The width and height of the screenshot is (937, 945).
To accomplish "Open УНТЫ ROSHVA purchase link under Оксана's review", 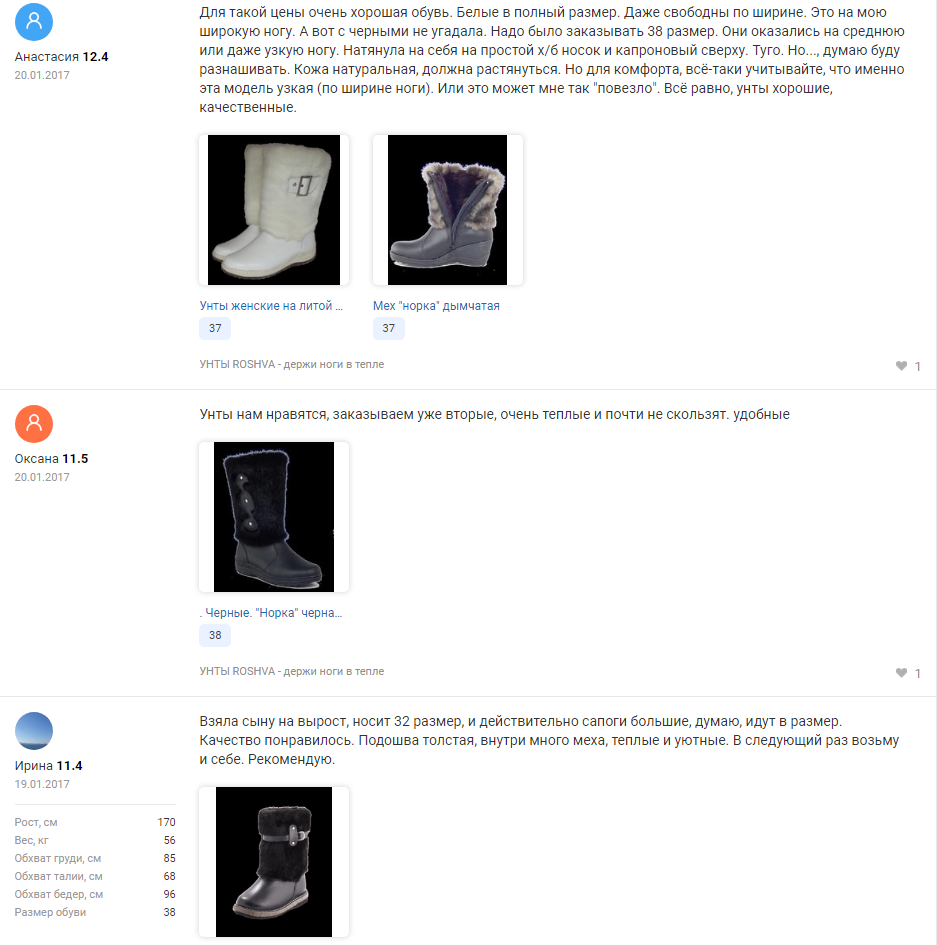I will tap(292, 671).
